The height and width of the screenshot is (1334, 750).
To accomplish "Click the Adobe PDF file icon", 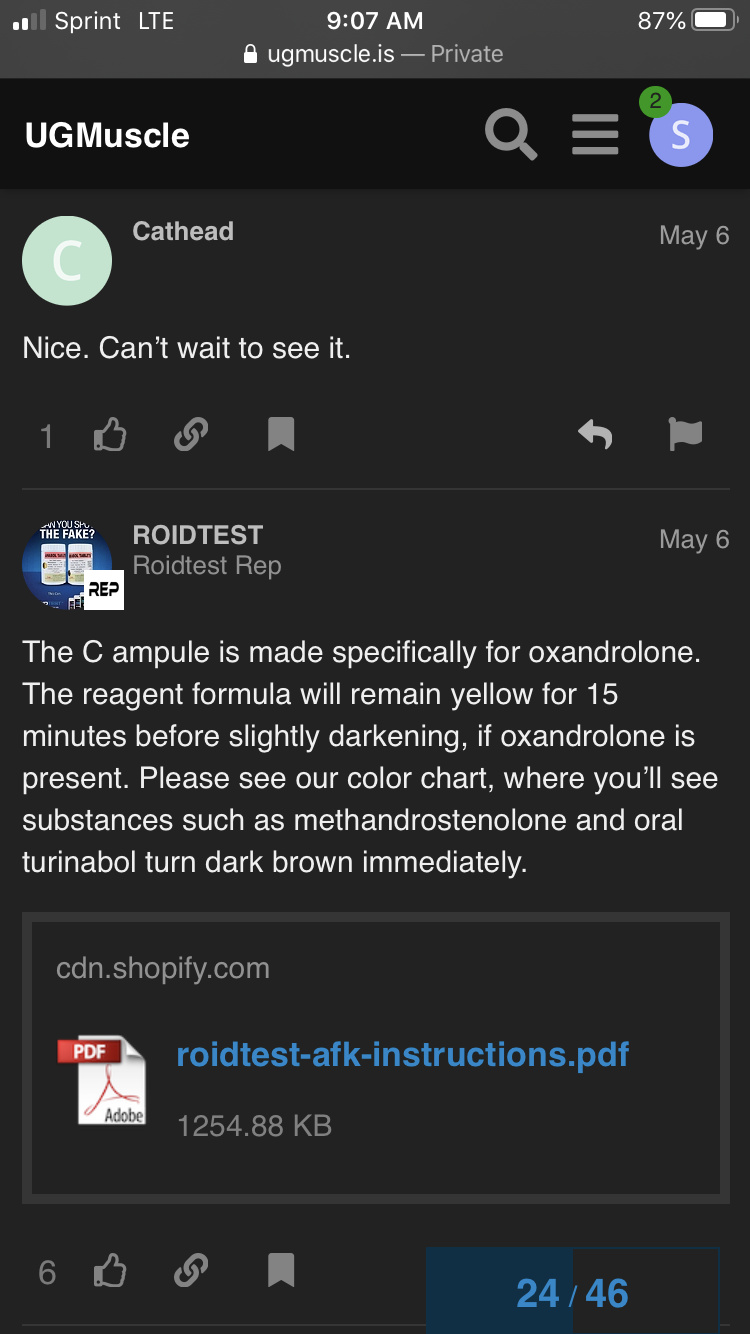I will pos(103,1080).
